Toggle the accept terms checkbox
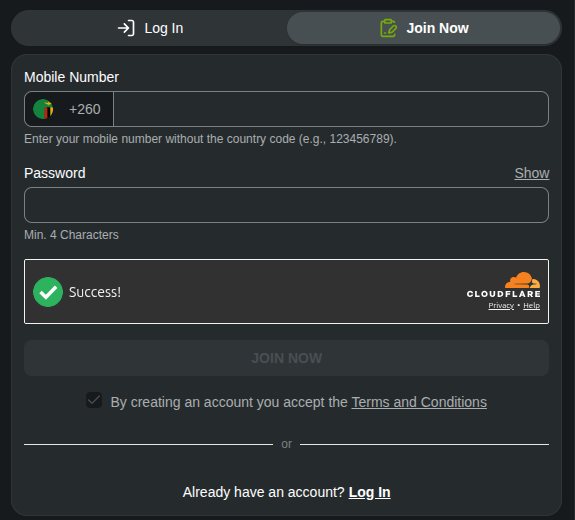575x520 pixels. coord(94,400)
